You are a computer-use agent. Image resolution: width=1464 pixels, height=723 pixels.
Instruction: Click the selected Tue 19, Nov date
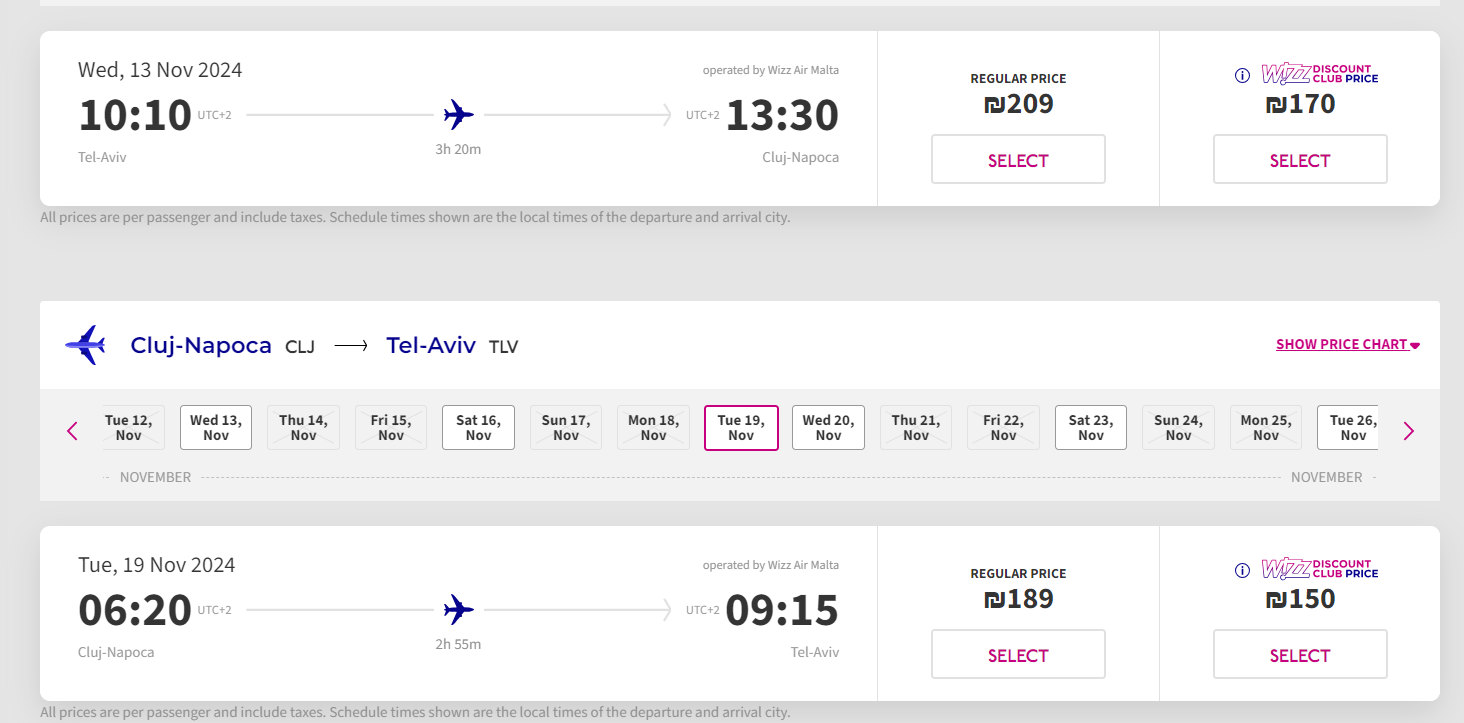pyautogui.click(x=741, y=428)
